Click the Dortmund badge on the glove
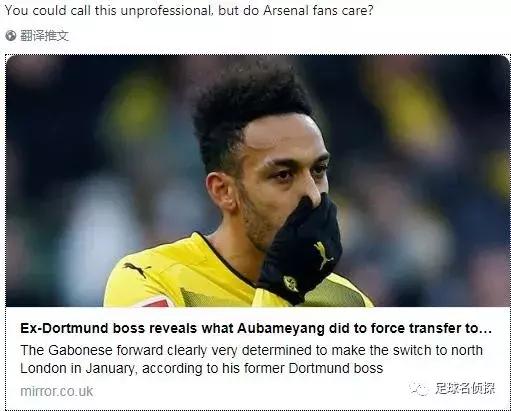511x411 pixels. (290, 283)
